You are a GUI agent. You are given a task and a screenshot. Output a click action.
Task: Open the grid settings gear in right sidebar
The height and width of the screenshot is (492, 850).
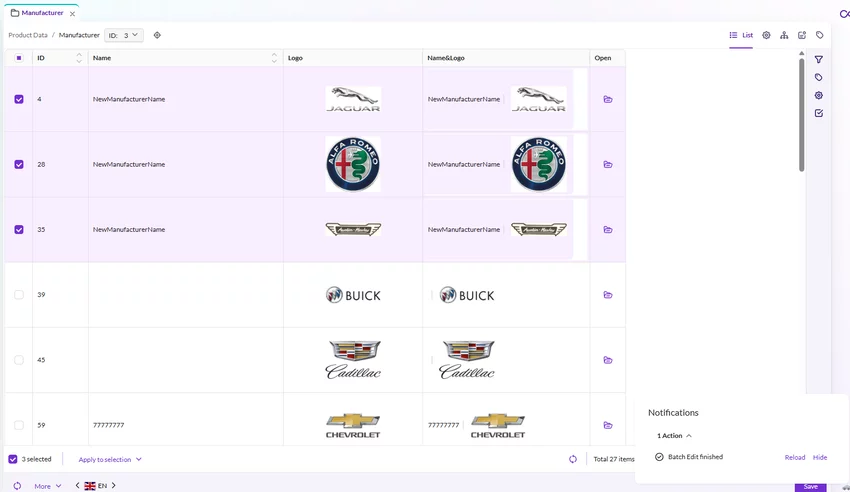click(x=819, y=95)
